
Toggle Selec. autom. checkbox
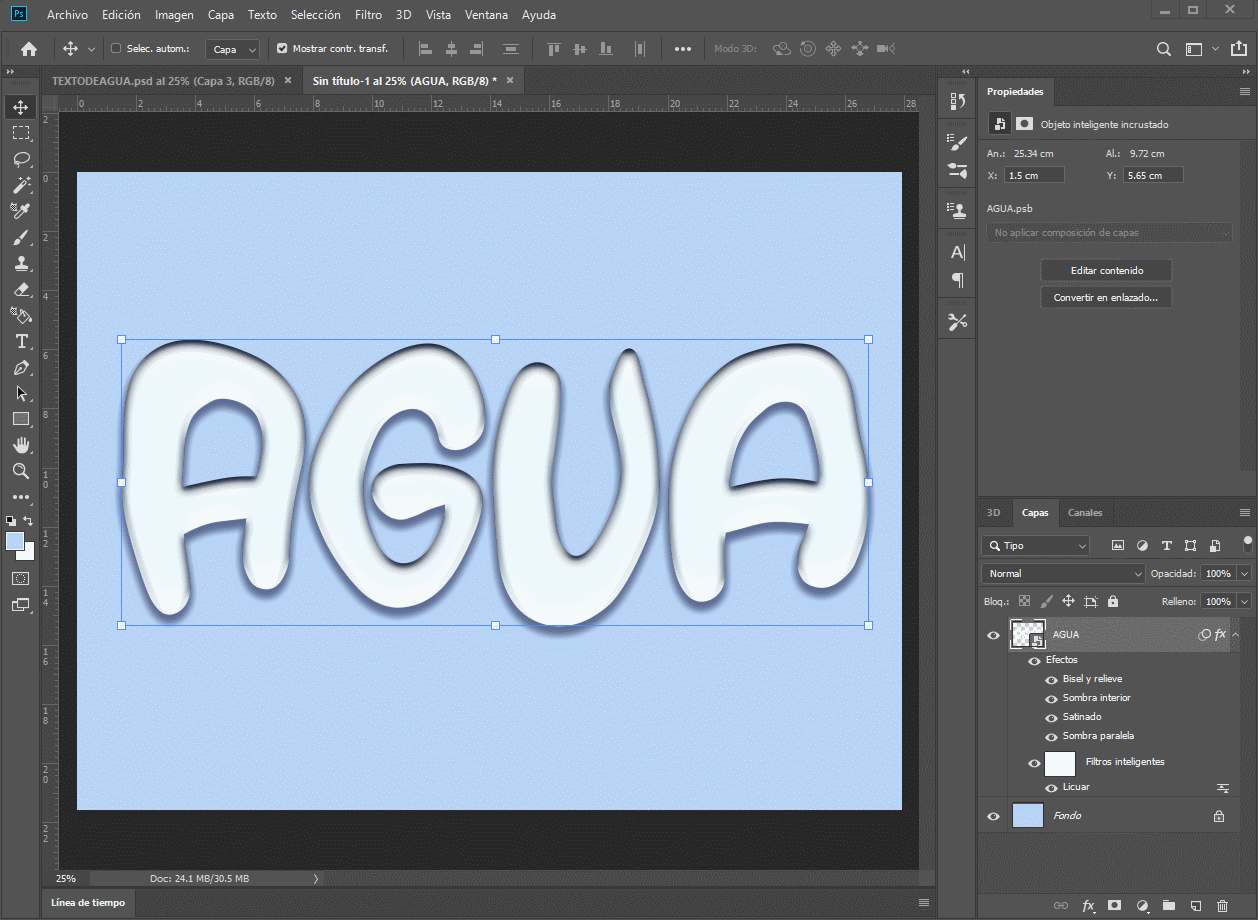116,48
